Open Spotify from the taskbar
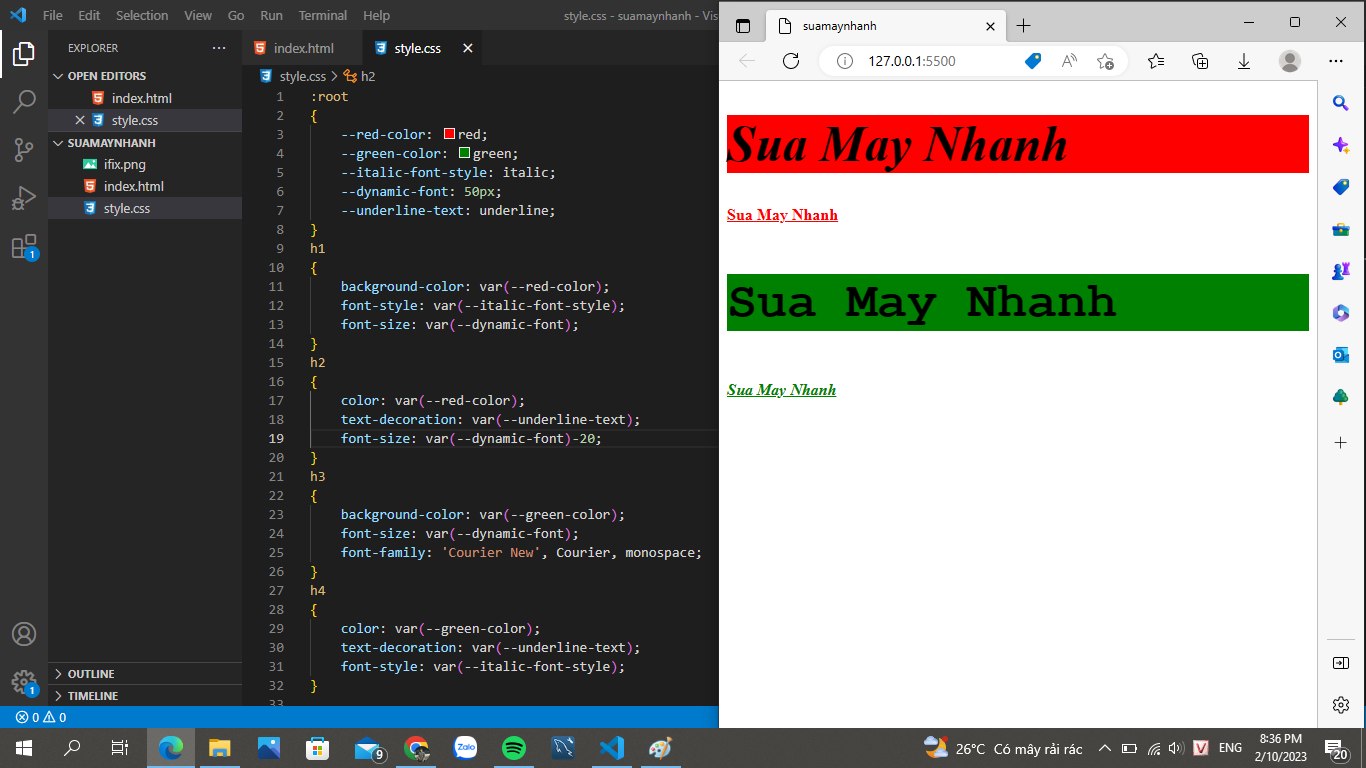The width and height of the screenshot is (1366, 768). tap(514, 748)
